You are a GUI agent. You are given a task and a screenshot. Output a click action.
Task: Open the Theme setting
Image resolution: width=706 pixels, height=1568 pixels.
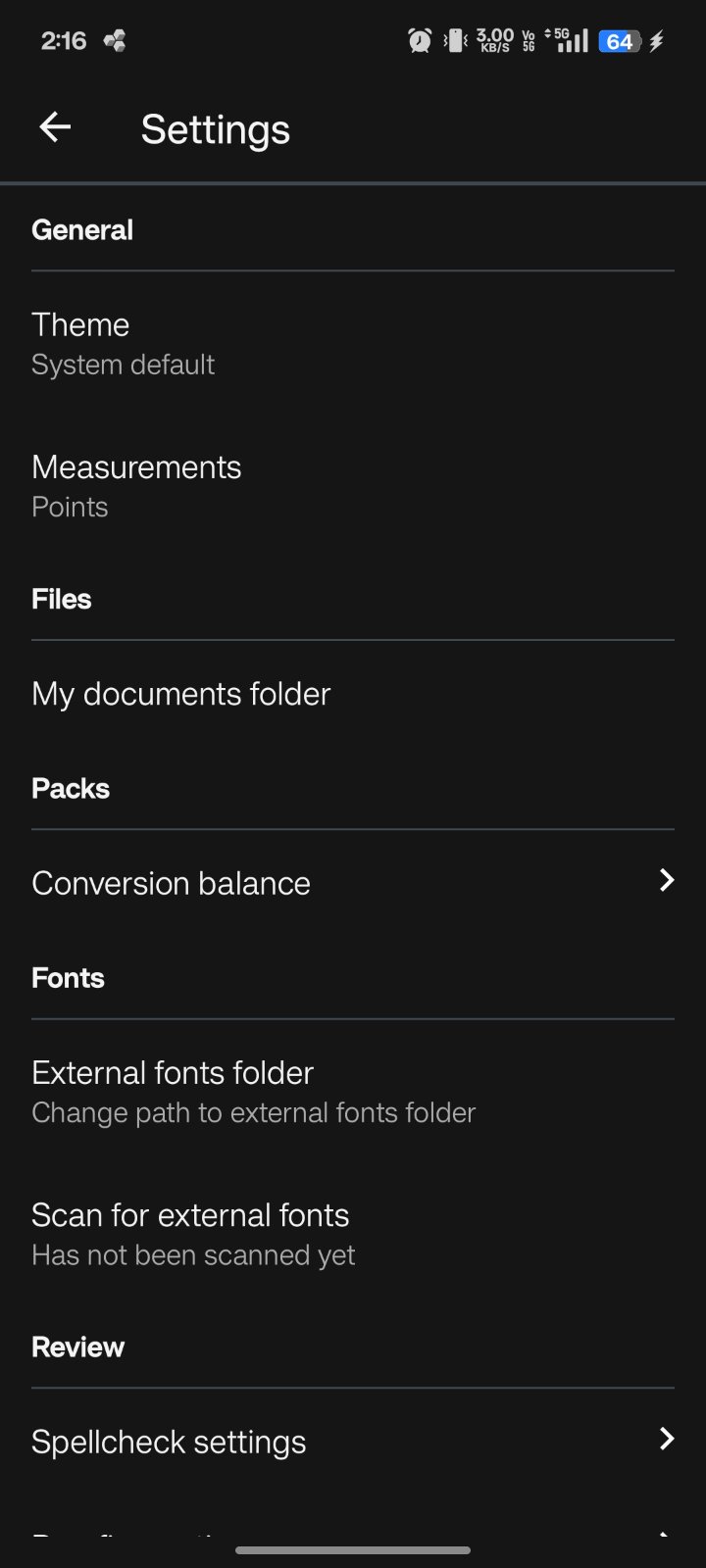click(123, 343)
